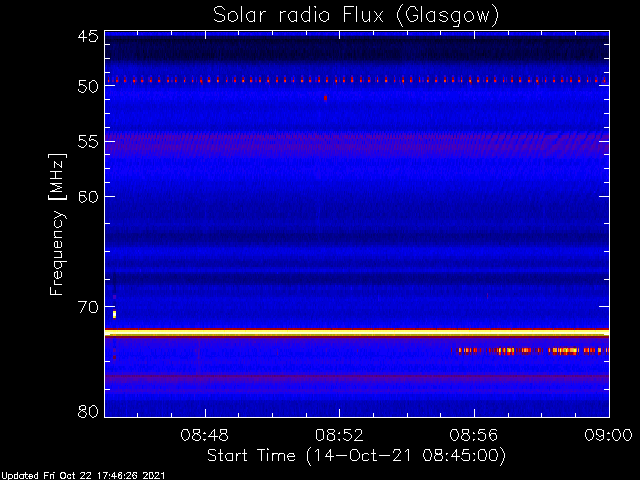The image size is (640, 480).
Task: Click the 80 frequency tick label
Action: tap(88, 411)
